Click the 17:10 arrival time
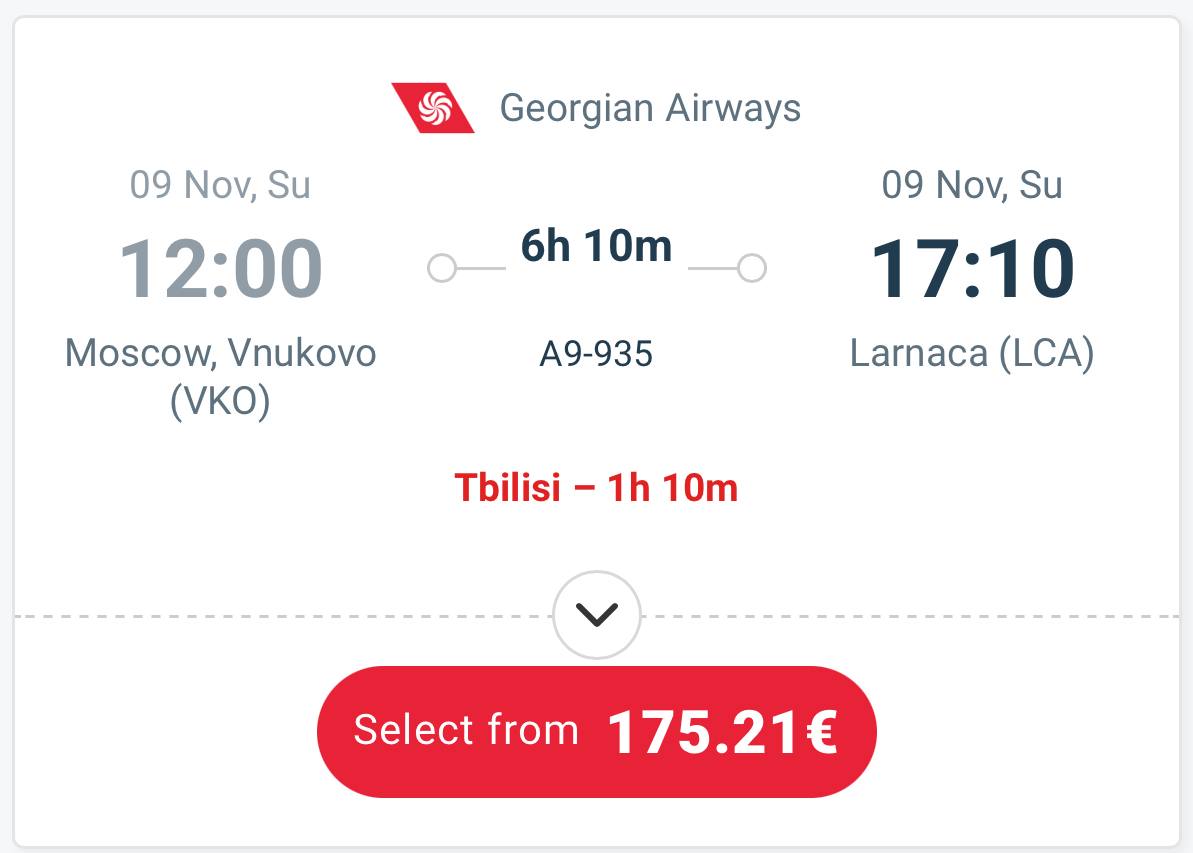Image resolution: width=1193 pixels, height=853 pixels. [972, 269]
